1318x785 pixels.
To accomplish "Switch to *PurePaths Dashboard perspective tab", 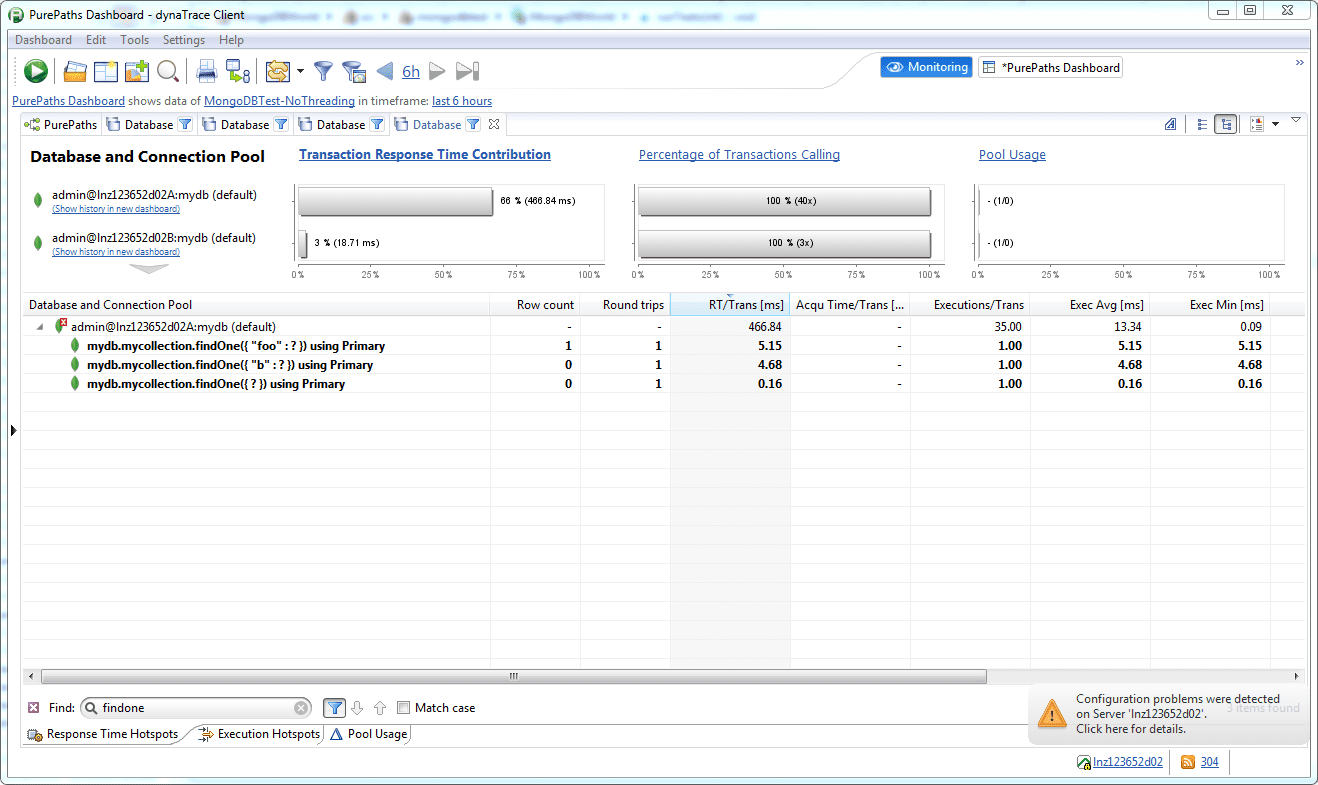I will tap(1050, 67).
